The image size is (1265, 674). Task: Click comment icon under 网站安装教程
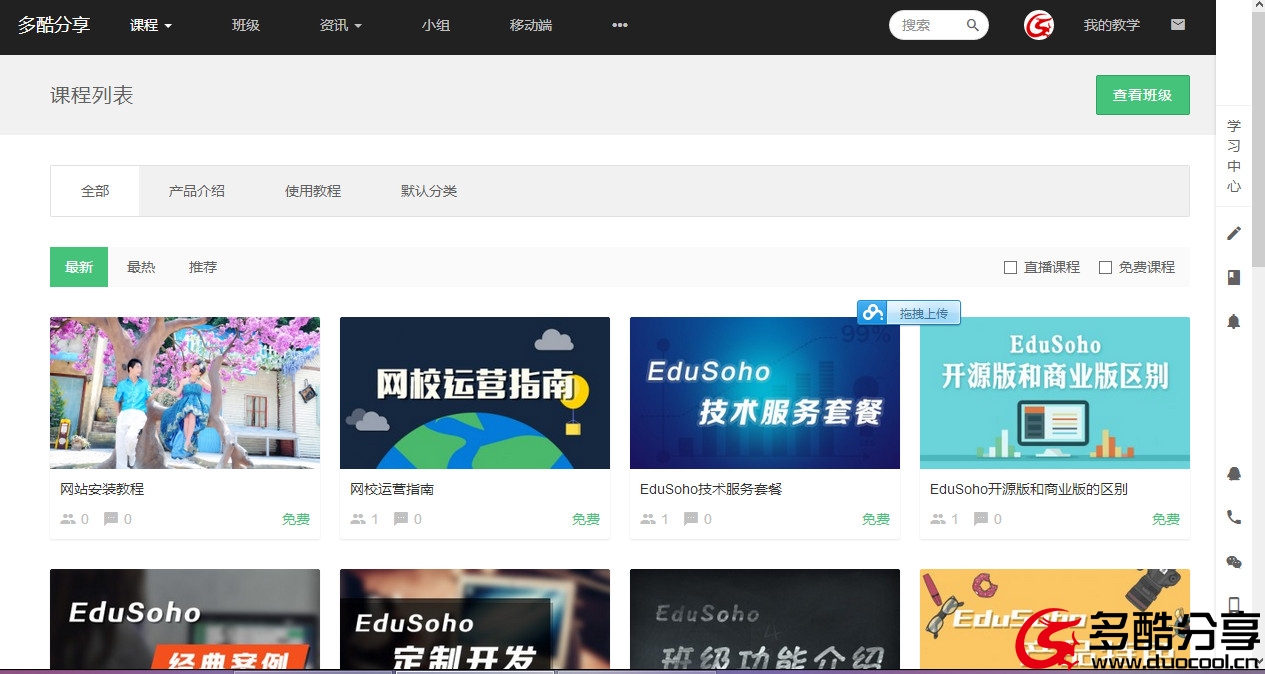pyautogui.click(x=111, y=519)
